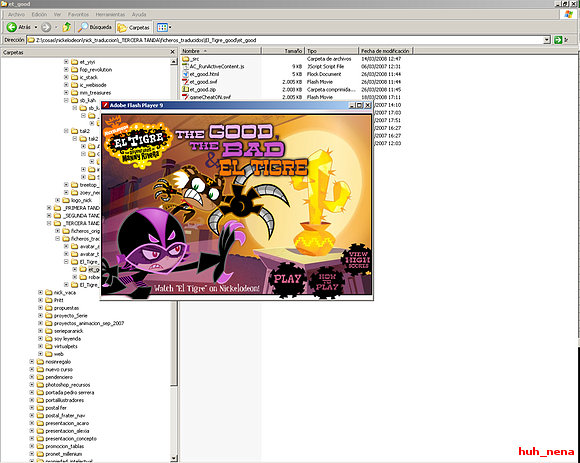This screenshot has width=580, height=463.
Task: Expand the proyecto_Serie folder node
Action: [40, 315]
